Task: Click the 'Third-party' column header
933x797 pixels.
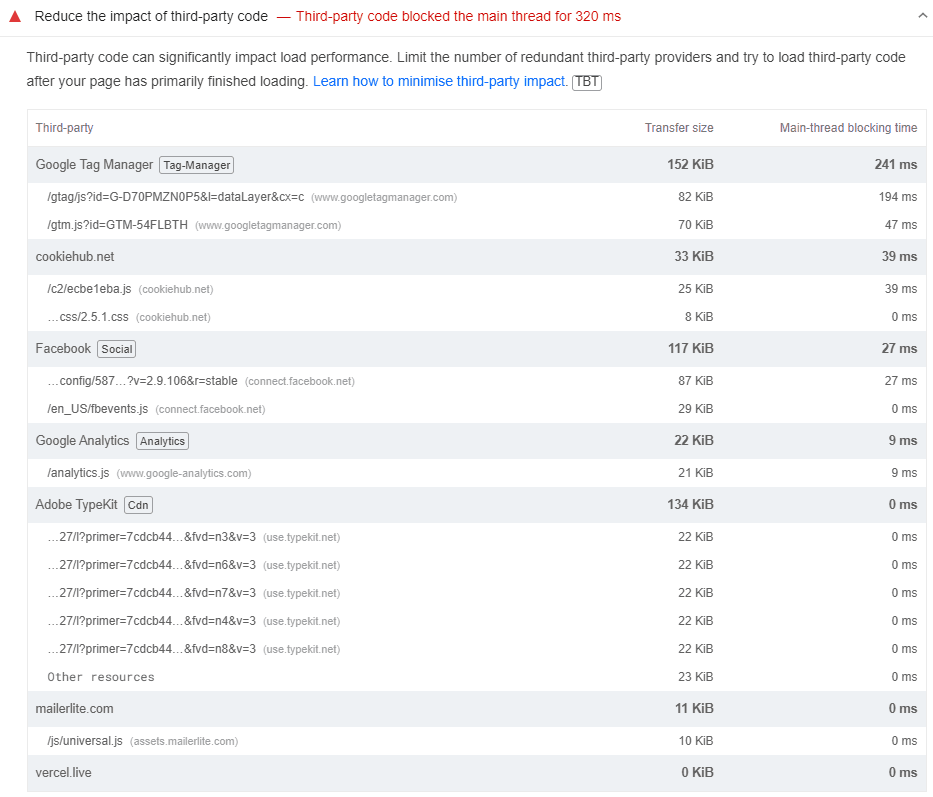Action: pos(64,128)
